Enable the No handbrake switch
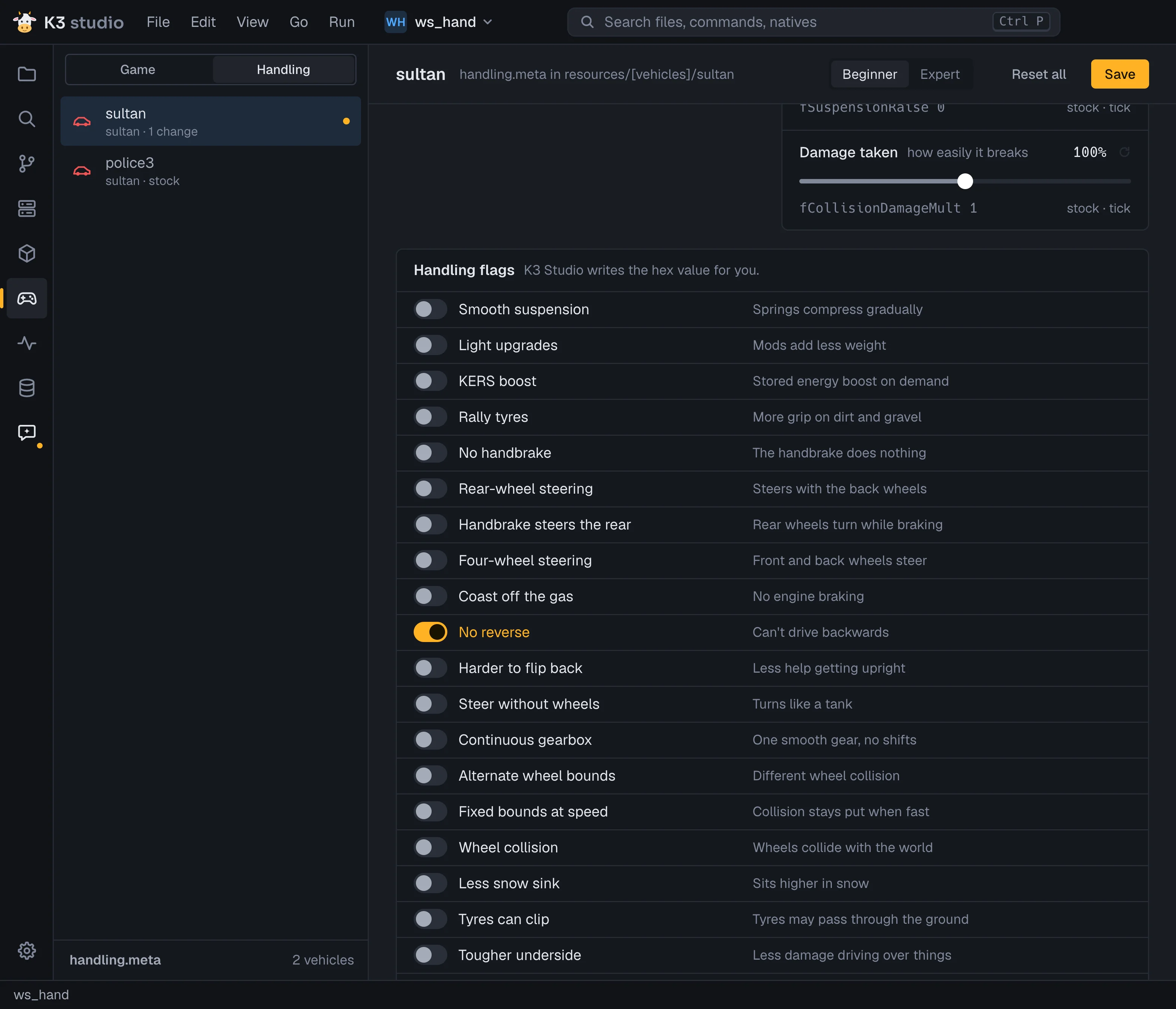The width and height of the screenshot is (1176, 1009). click(430, 453)
